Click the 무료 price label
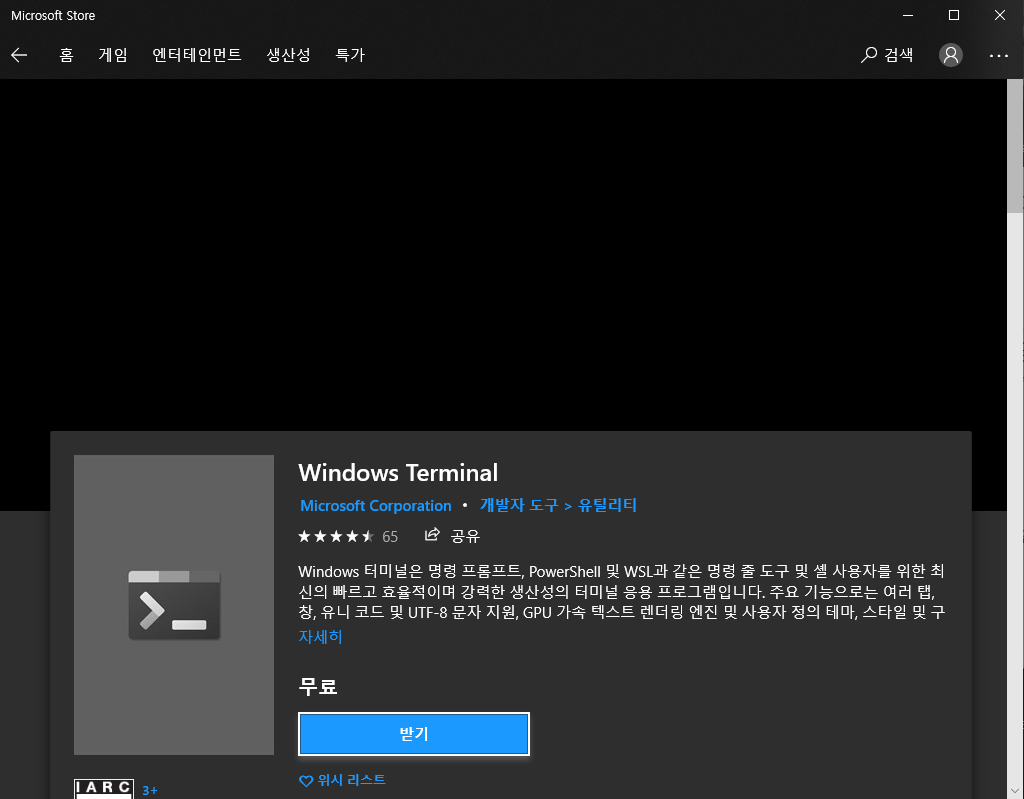The width and height of the screenshot is (1024, 799). [317, 687]
